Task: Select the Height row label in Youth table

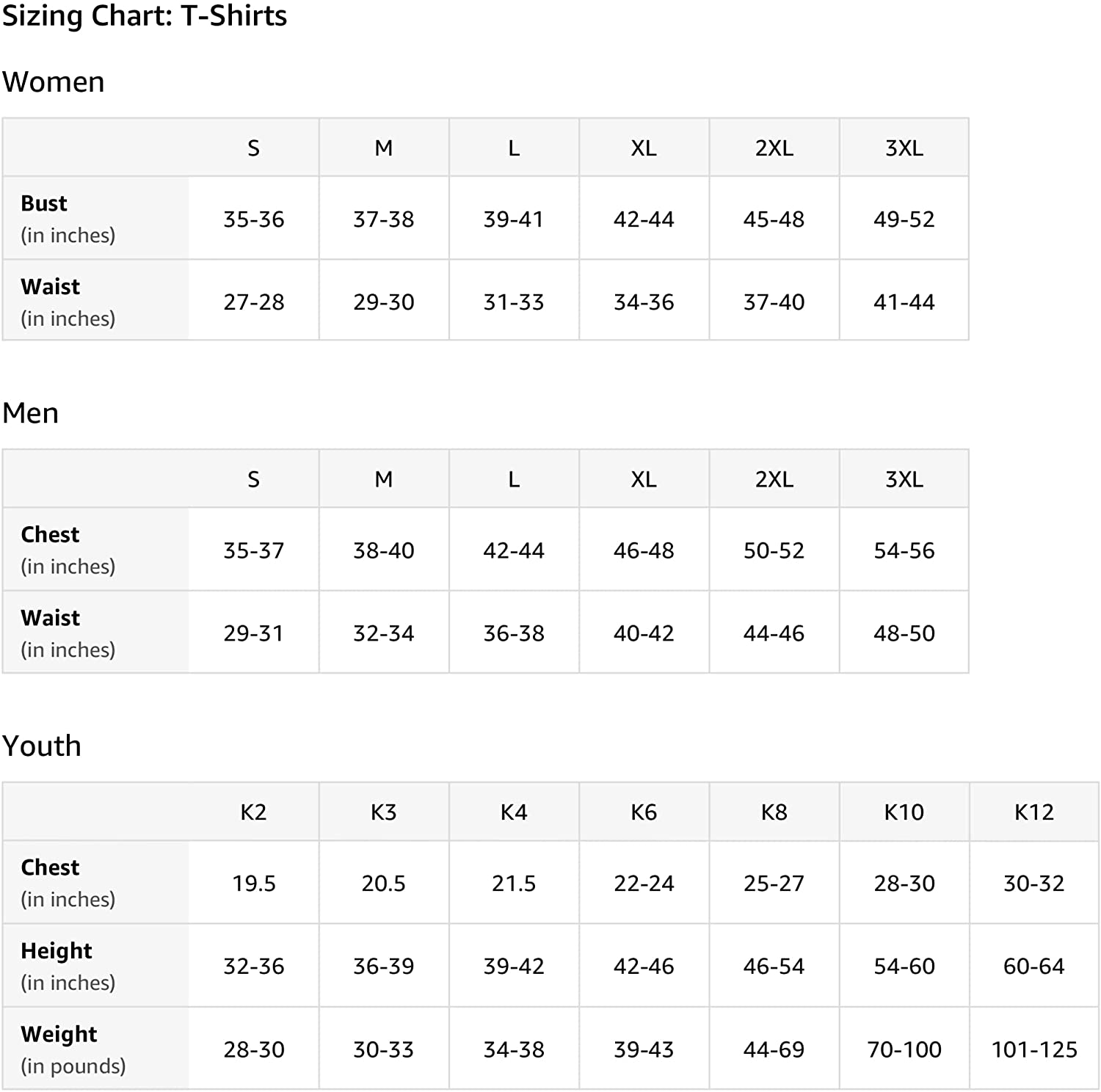Action: tap(57, 951)
